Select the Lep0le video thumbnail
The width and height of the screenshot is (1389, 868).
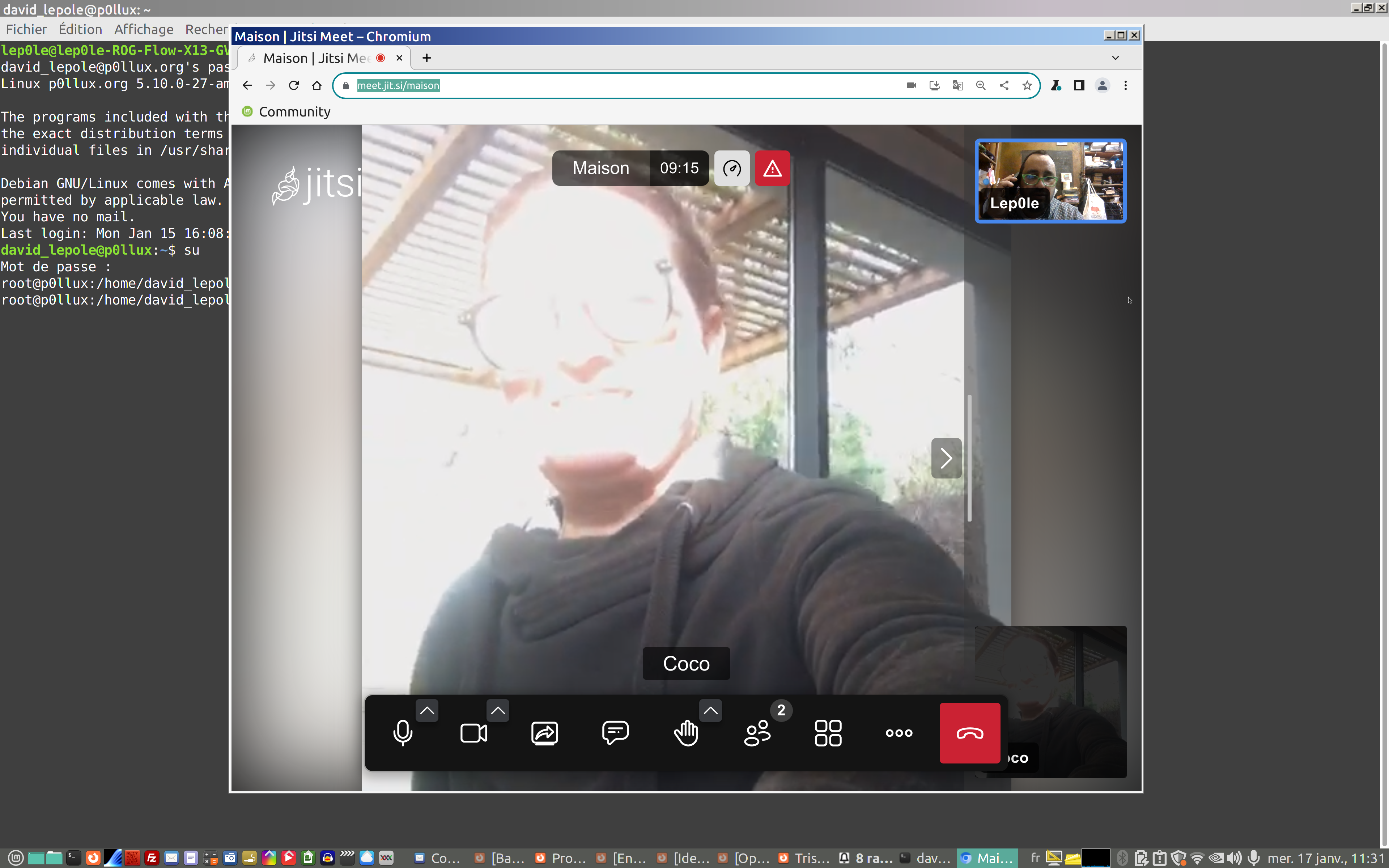[1050, 180]
